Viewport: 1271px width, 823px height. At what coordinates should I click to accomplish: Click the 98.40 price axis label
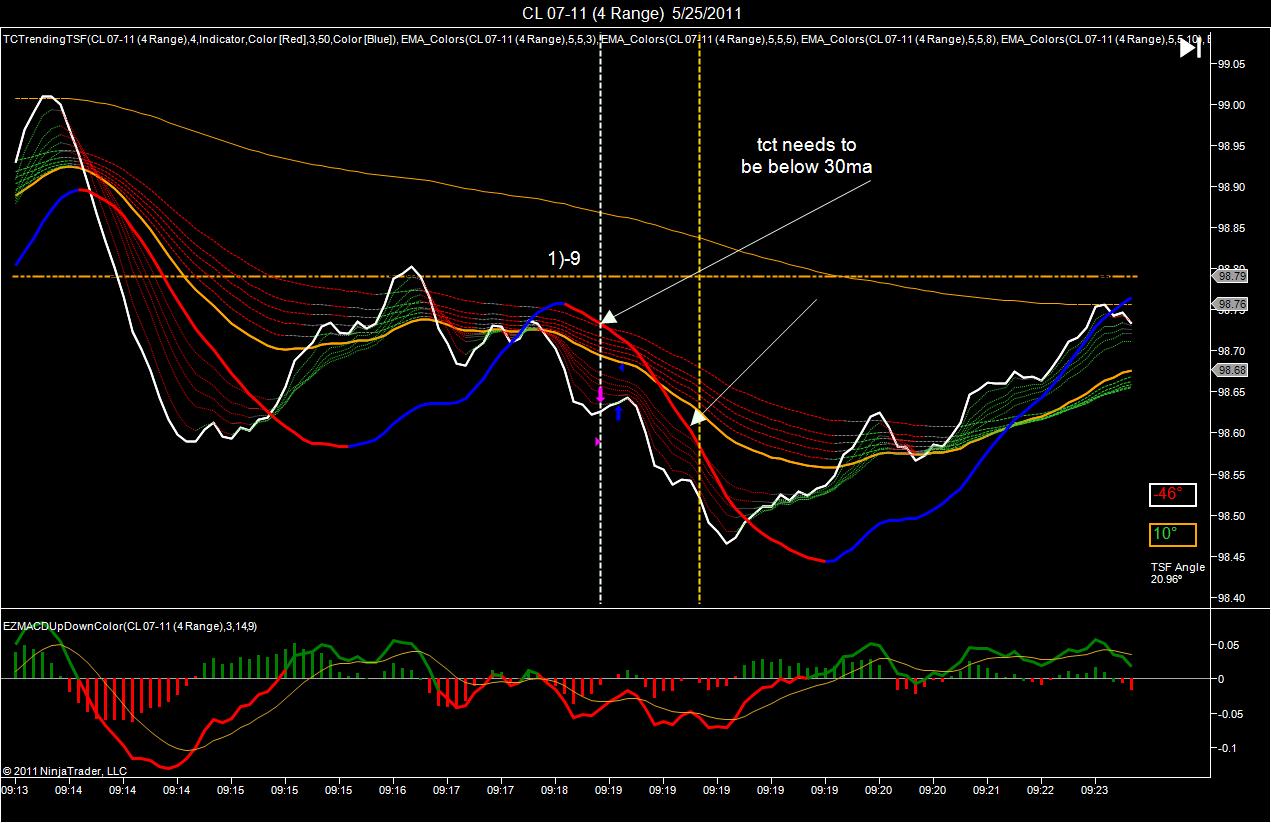(x=1231, y=598)
